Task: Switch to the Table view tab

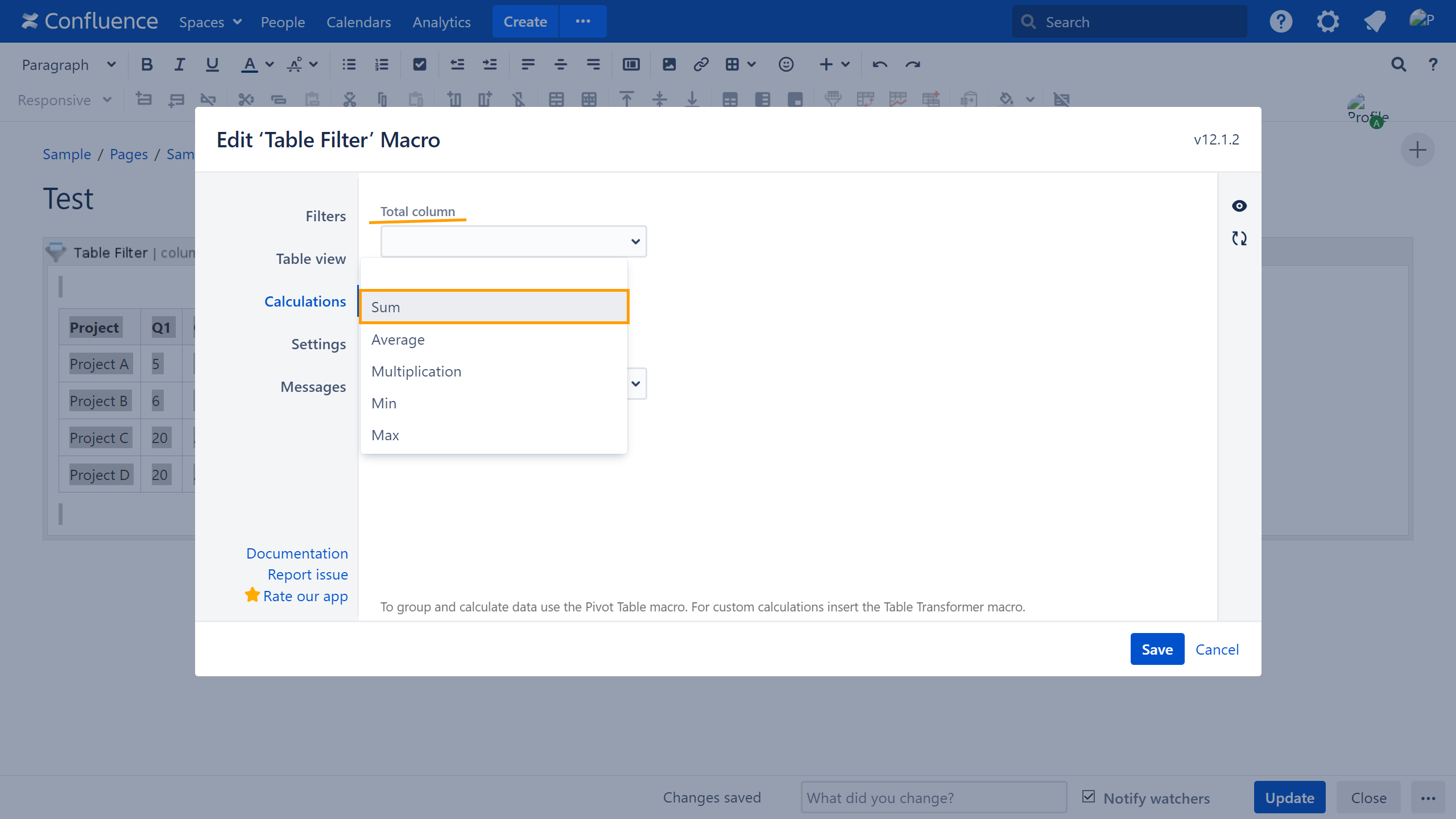Action: coord(311,259)
